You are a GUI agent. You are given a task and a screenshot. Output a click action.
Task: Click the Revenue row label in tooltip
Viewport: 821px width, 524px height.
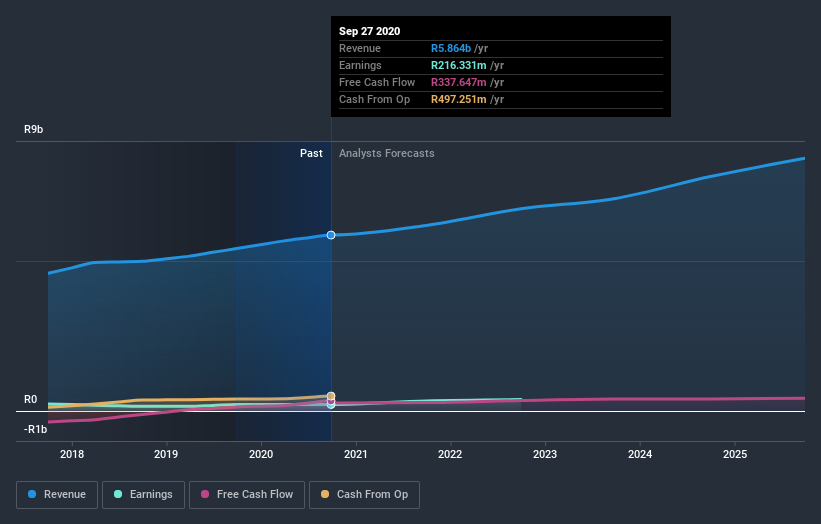click(x=360, y=48)
